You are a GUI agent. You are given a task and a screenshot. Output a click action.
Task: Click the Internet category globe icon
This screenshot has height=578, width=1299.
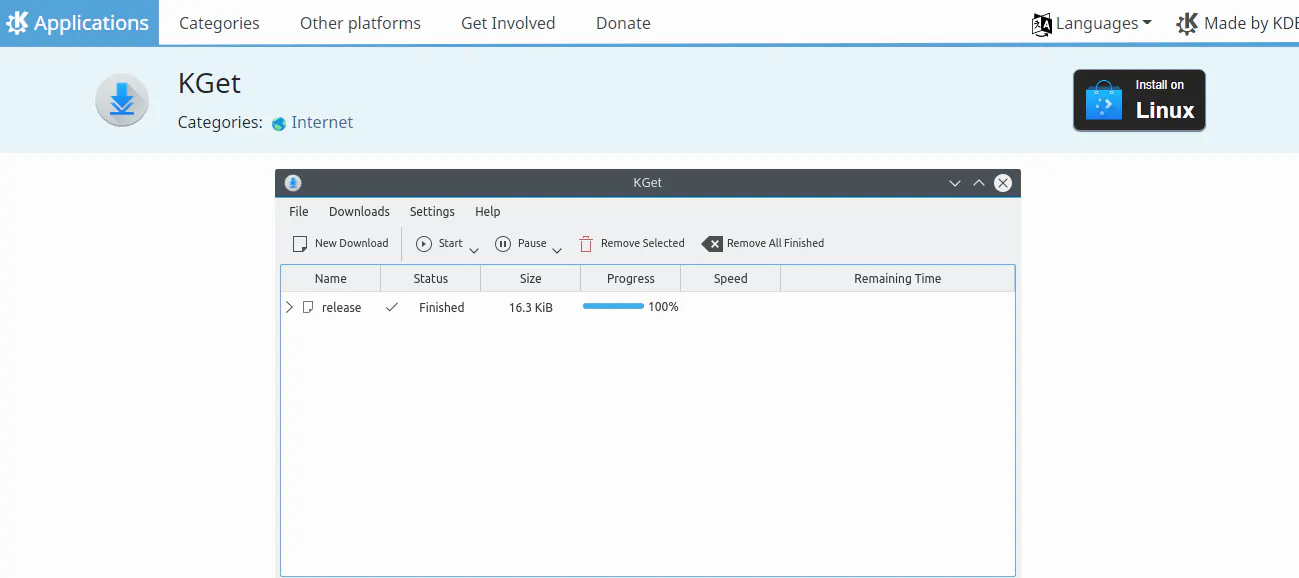(x=277, y=122)
